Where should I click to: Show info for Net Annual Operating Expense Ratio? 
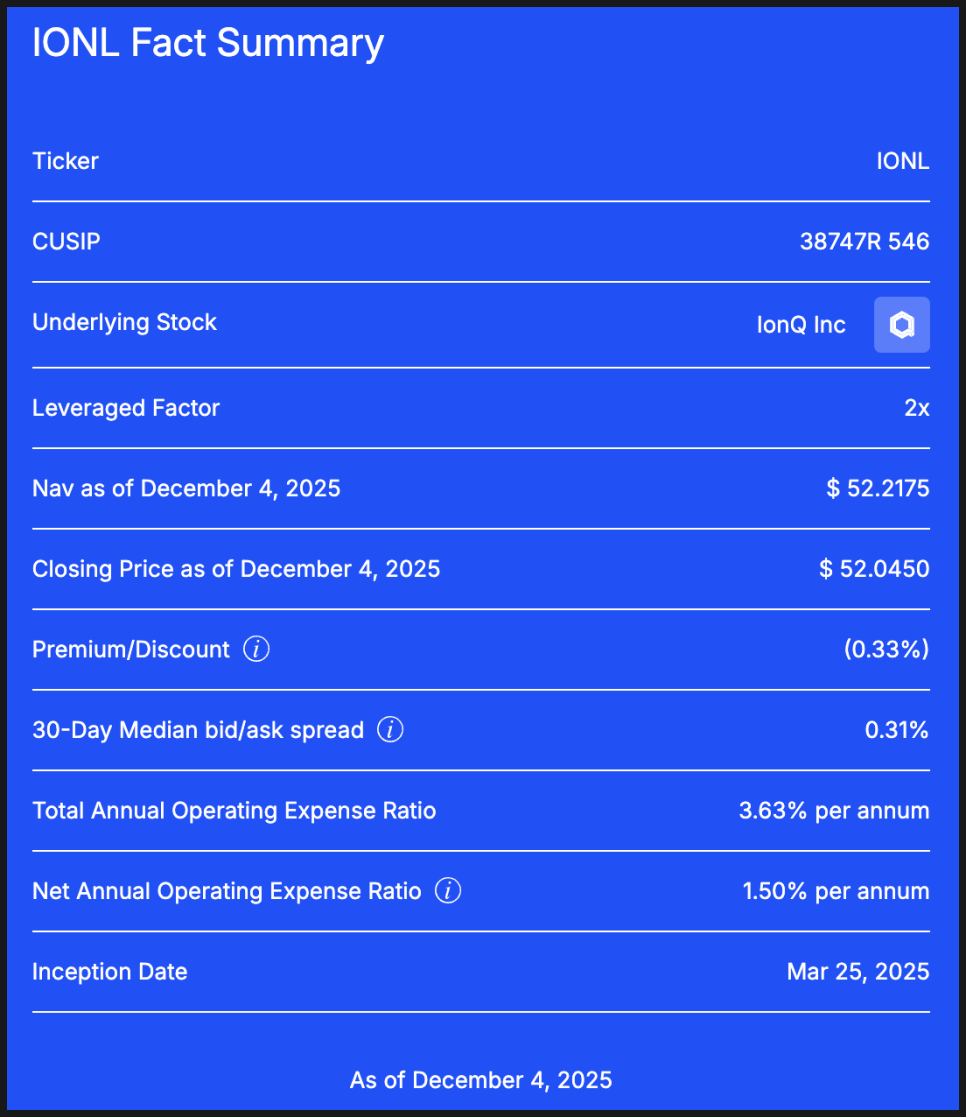[x=448, y=891]
